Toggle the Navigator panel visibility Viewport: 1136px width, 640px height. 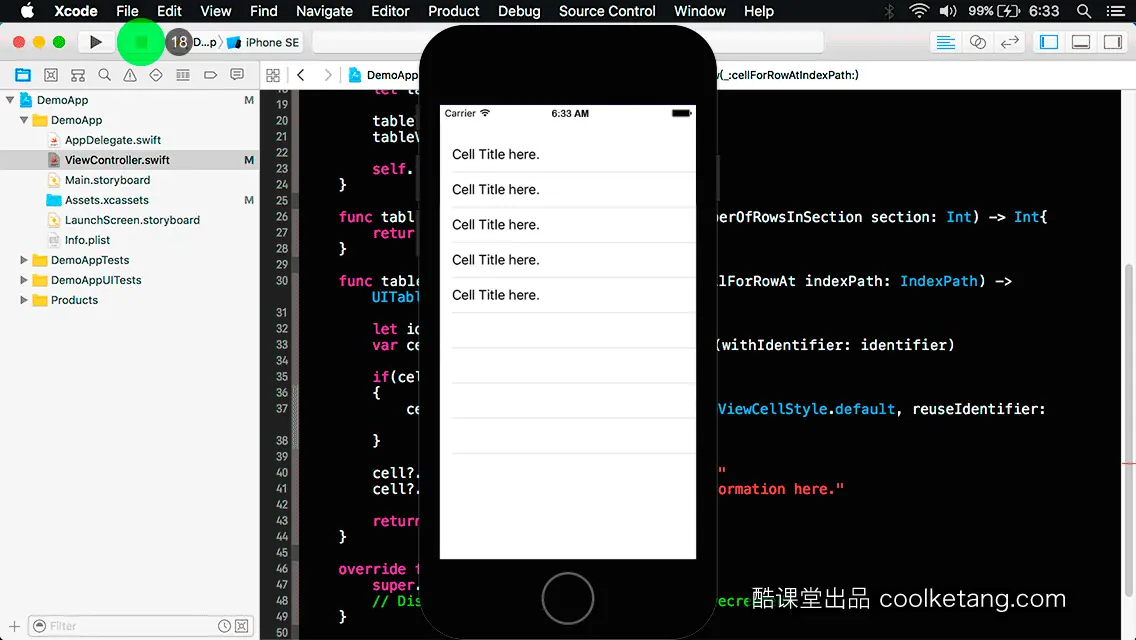(1048, 42)
